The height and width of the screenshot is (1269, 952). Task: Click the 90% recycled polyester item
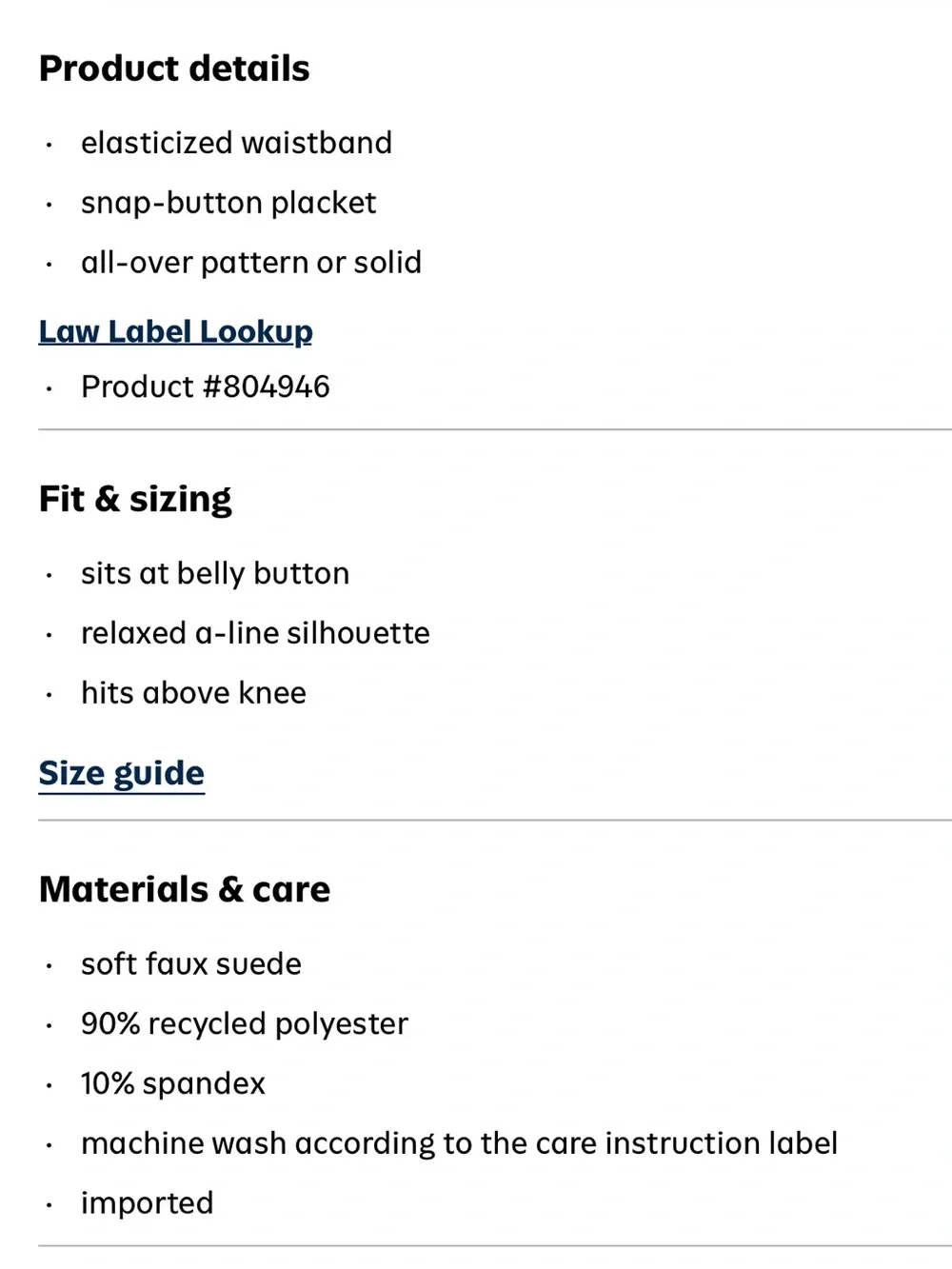[x=245, y=1023]
